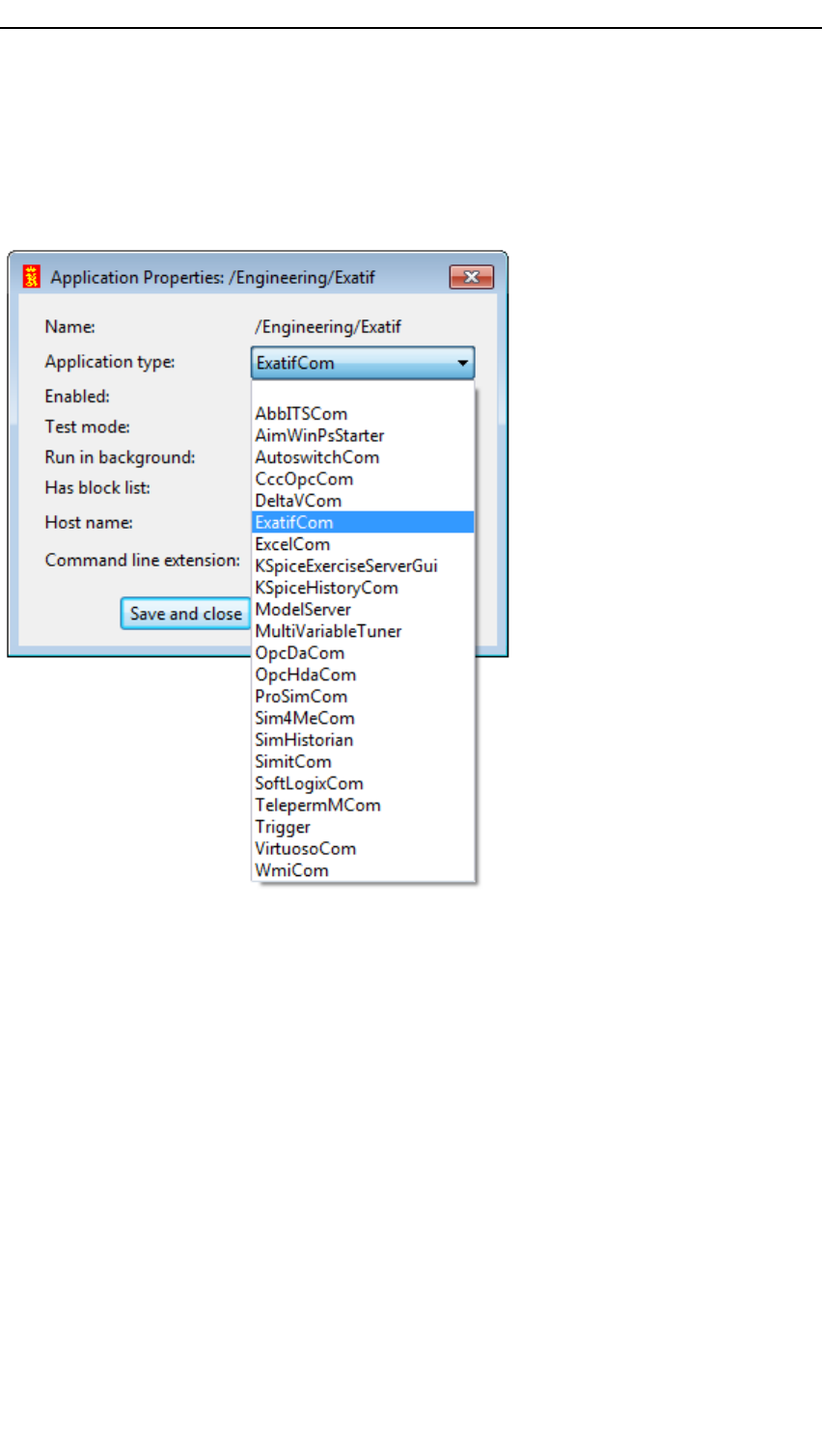Click the Save and close button
Viewport: 822px width, 1456px height.
(185, 614)
